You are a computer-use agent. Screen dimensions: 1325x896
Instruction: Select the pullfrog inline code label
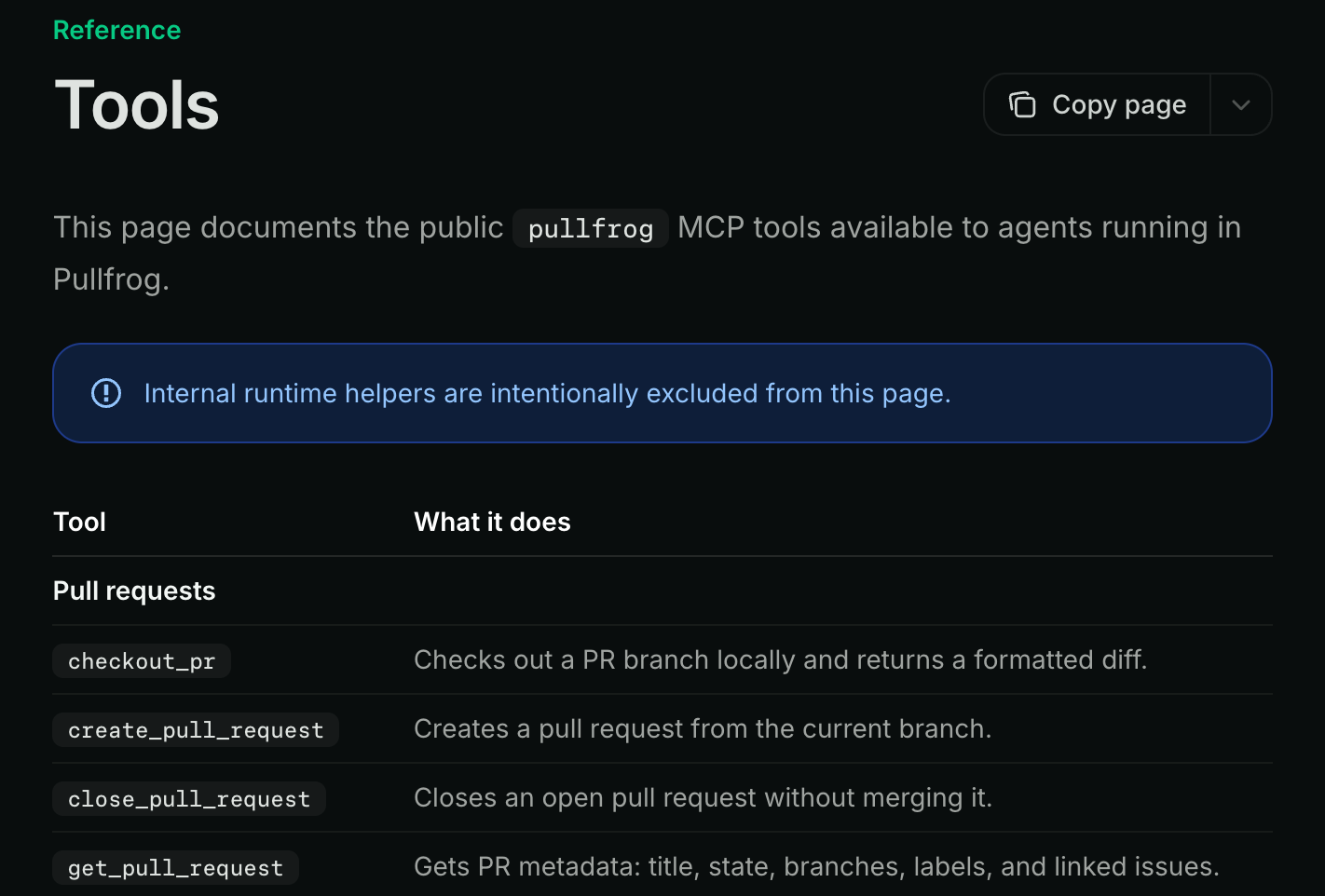[x=591, y=228]
